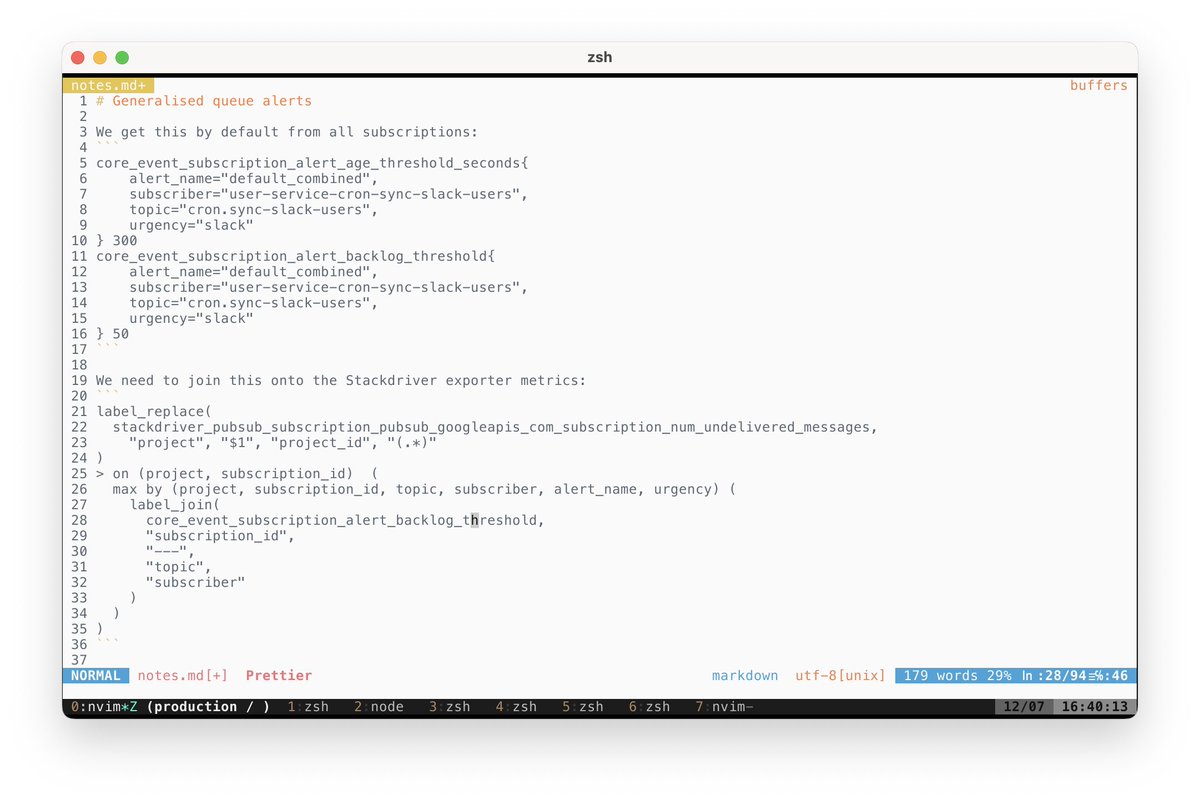Click "subscription_id" string on line 29

(x=216, y=535)
